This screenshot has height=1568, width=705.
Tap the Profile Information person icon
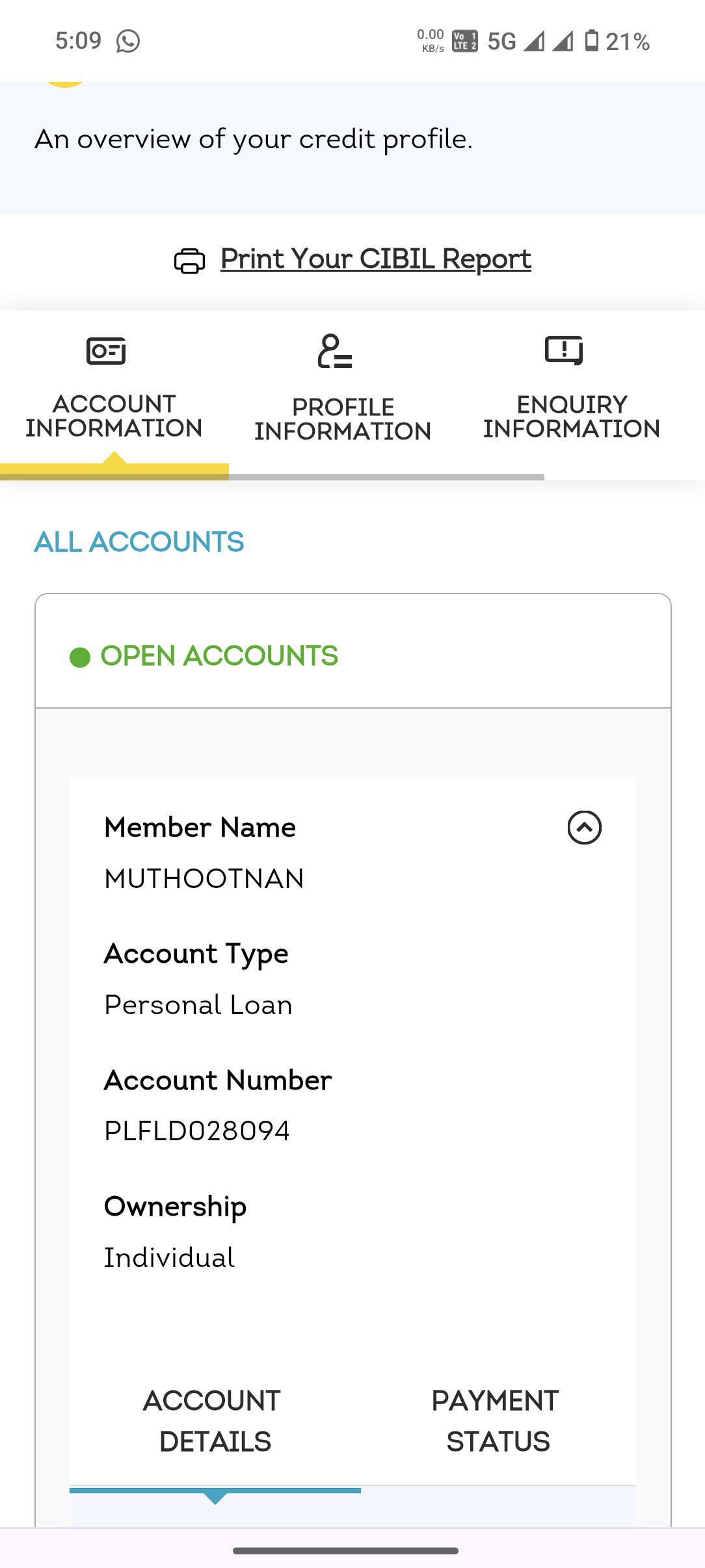[335, 352]
